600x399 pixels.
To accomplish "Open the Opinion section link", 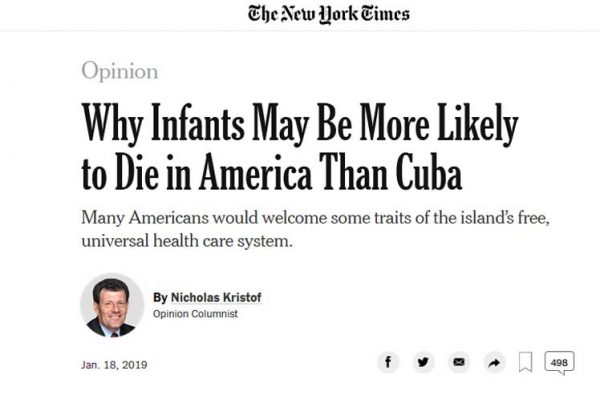I will [119, 71].
